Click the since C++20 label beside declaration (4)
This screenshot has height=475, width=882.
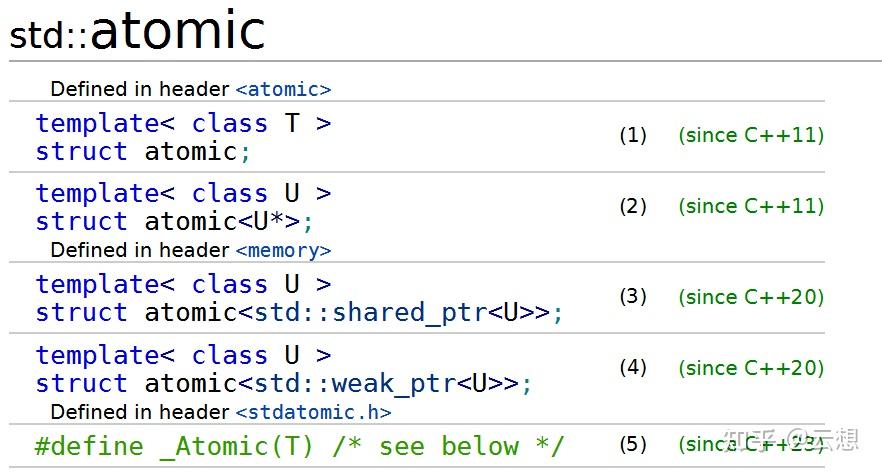pyautogui.click(x=751, y=367)
